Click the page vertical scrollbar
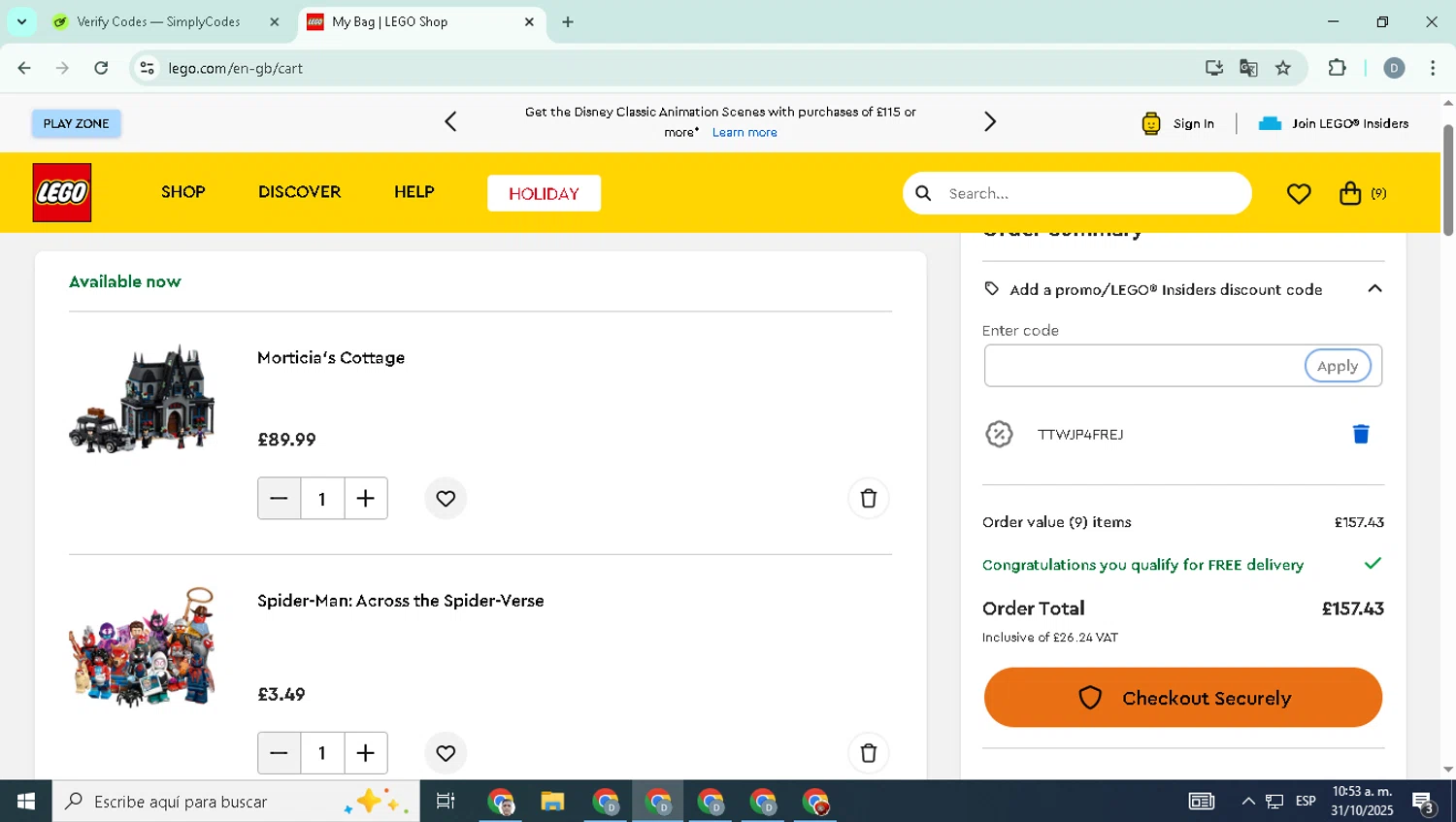This screenshot has width=1456, height=822. (1448, 181)
